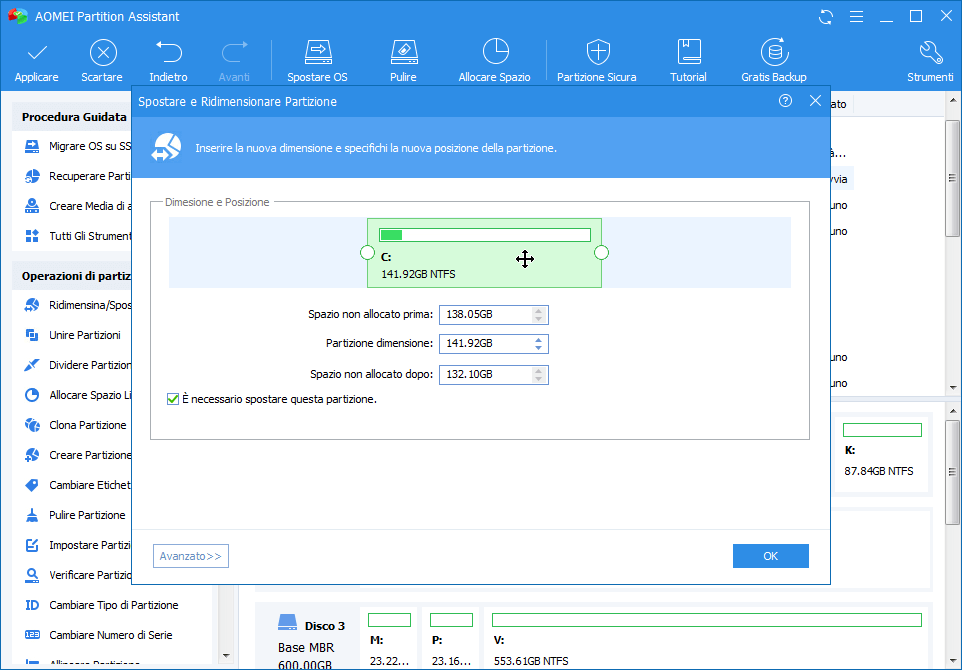Close the Spostare e Ridimensionare dialog
The image size is (962, 670).
[x=815, y=101]
